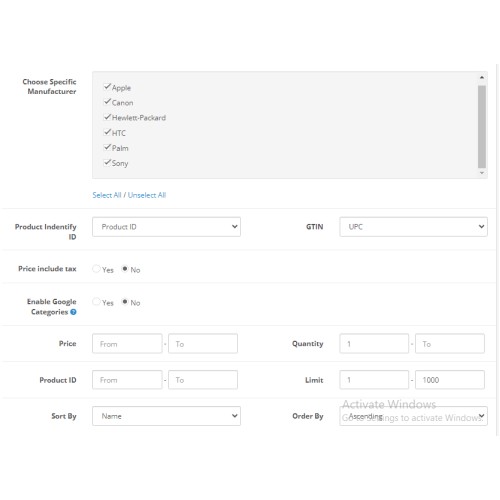Click the Price From input field

coord(127,344)
